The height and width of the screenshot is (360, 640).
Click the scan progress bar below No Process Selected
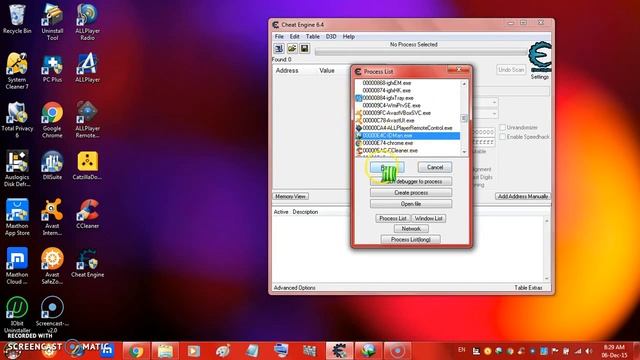(x=421, y=52)
